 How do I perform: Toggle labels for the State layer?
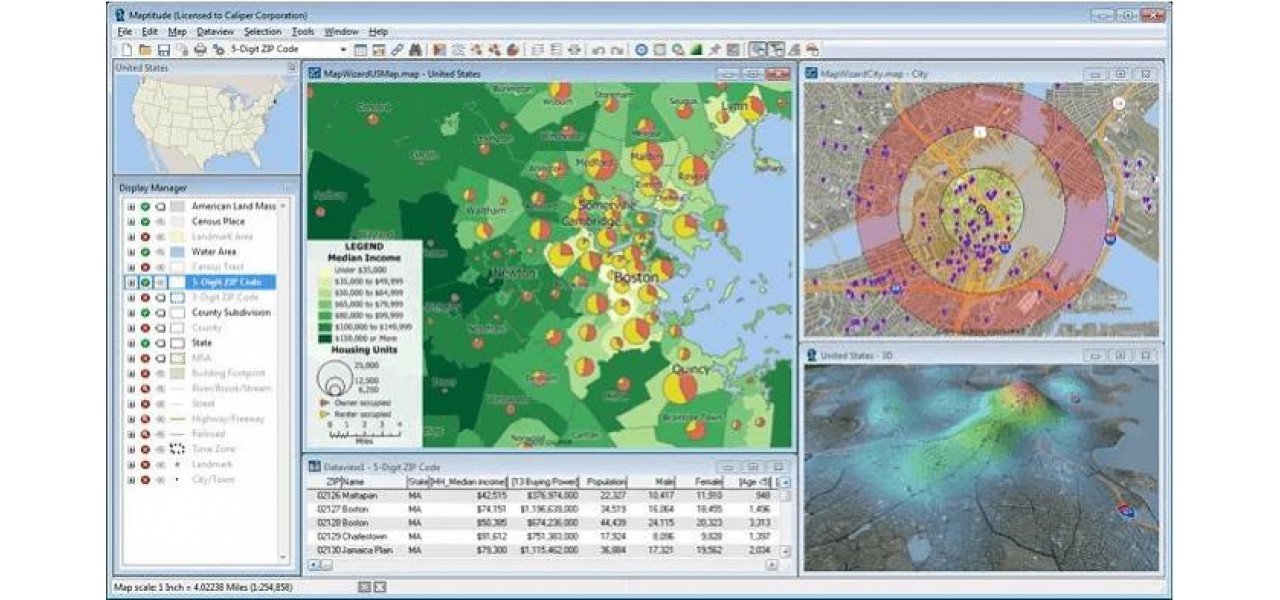pyautogui.click(x=160, y=343)
